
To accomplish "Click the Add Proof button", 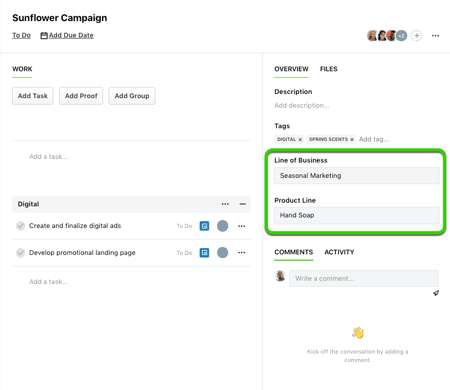I will (81, 96).
